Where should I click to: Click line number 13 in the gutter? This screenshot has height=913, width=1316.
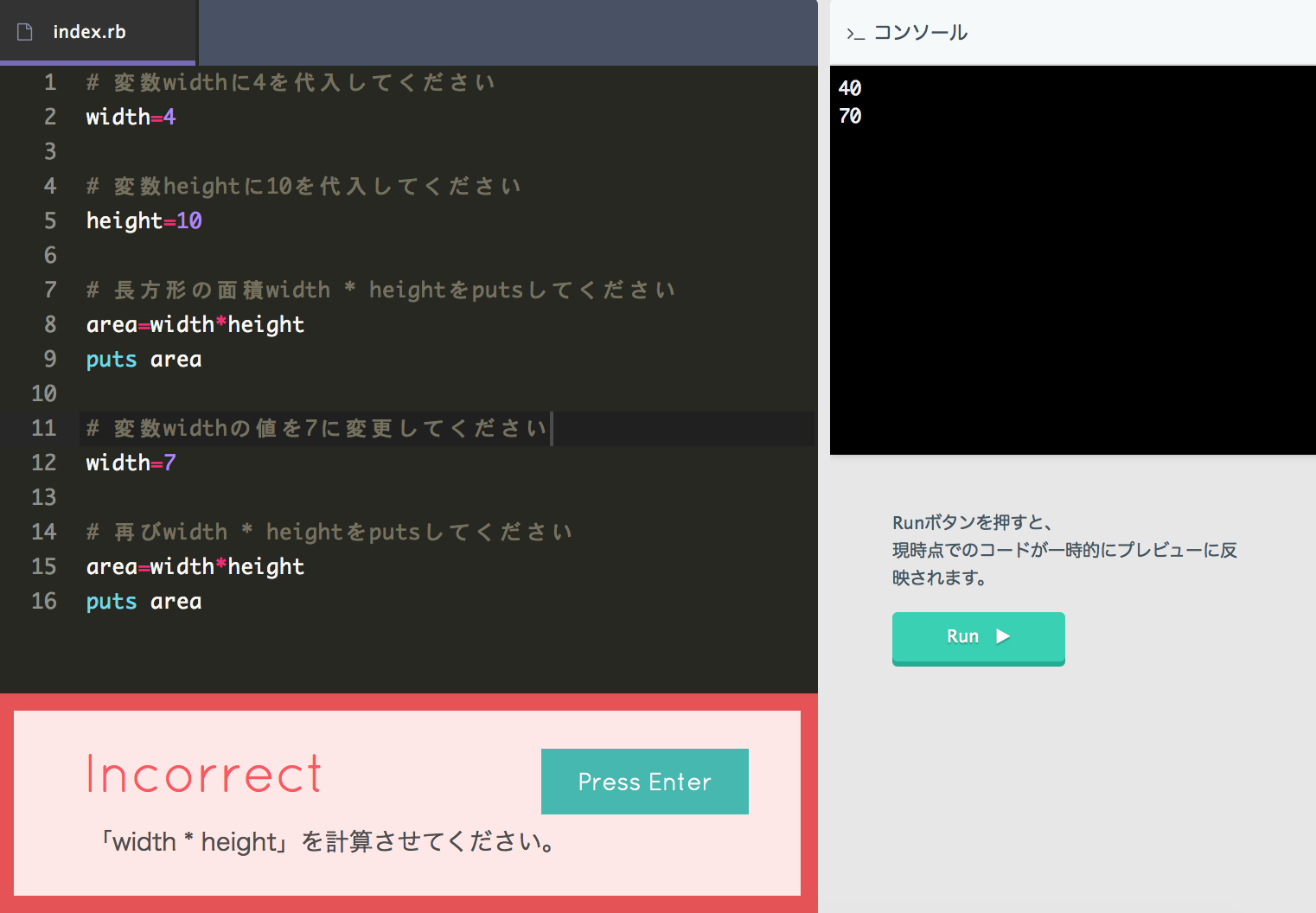click(x=44, y=497)
